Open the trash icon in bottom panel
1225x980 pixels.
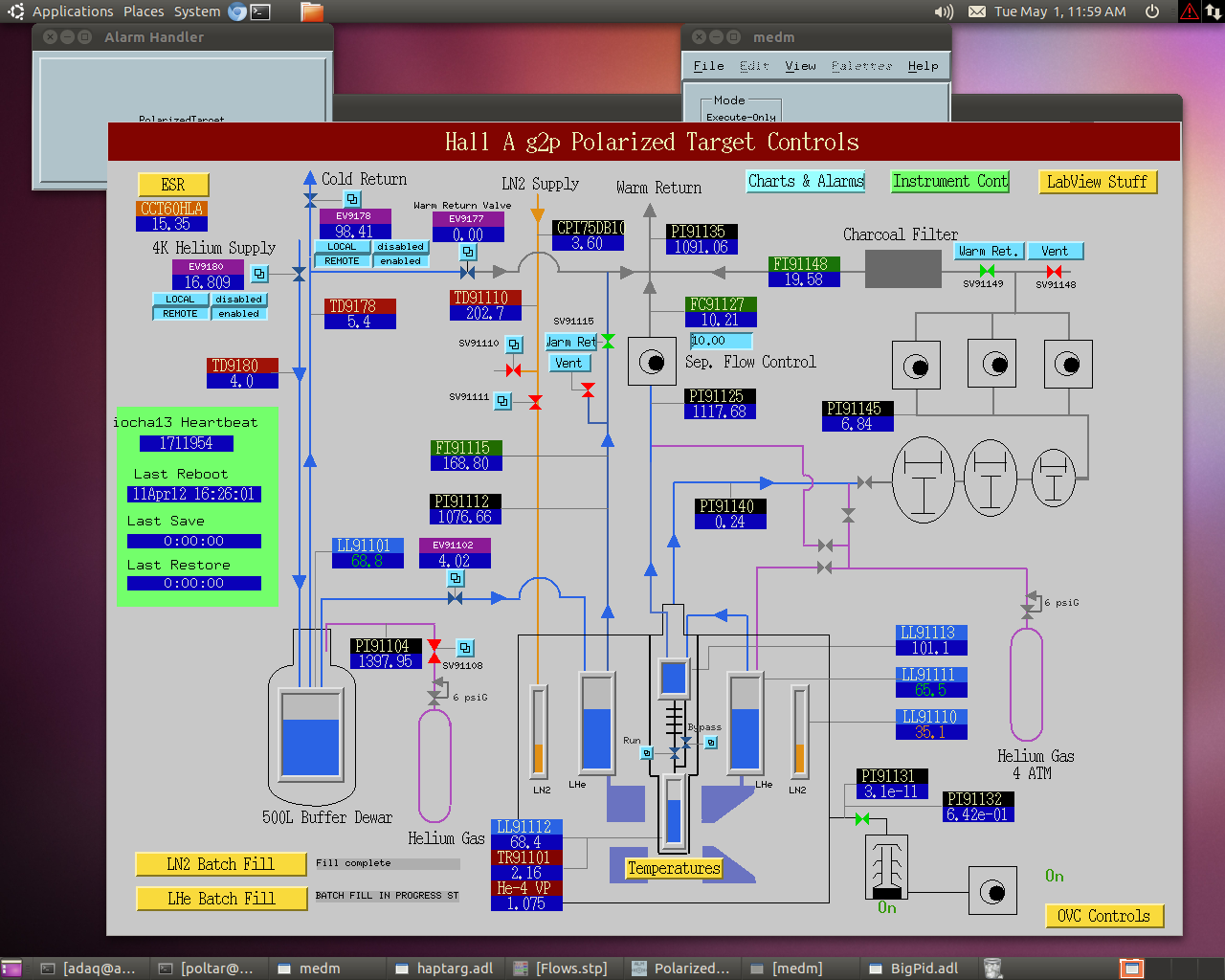click(x=993, y=969)
